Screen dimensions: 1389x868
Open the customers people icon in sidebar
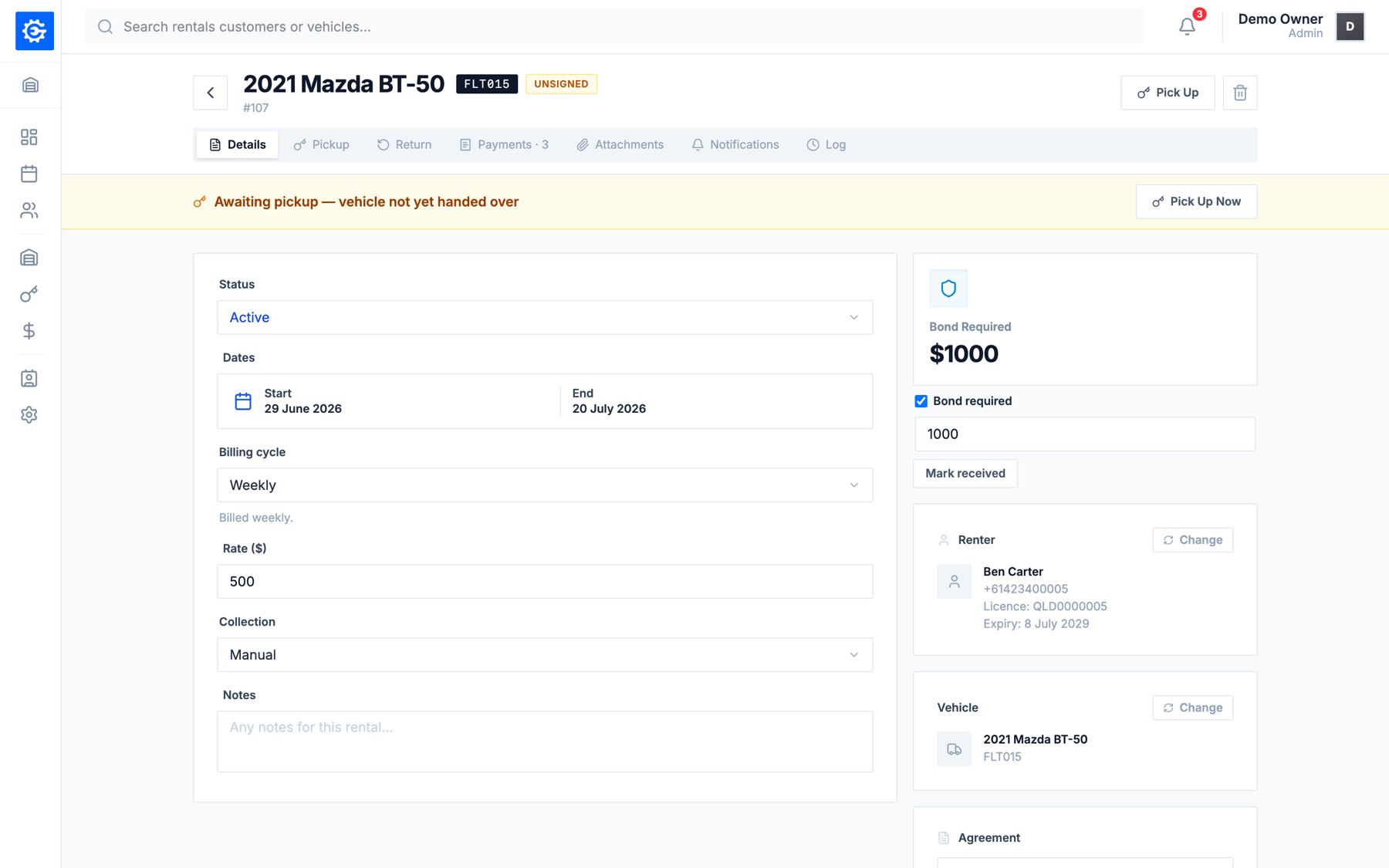[x=29, y=210]
